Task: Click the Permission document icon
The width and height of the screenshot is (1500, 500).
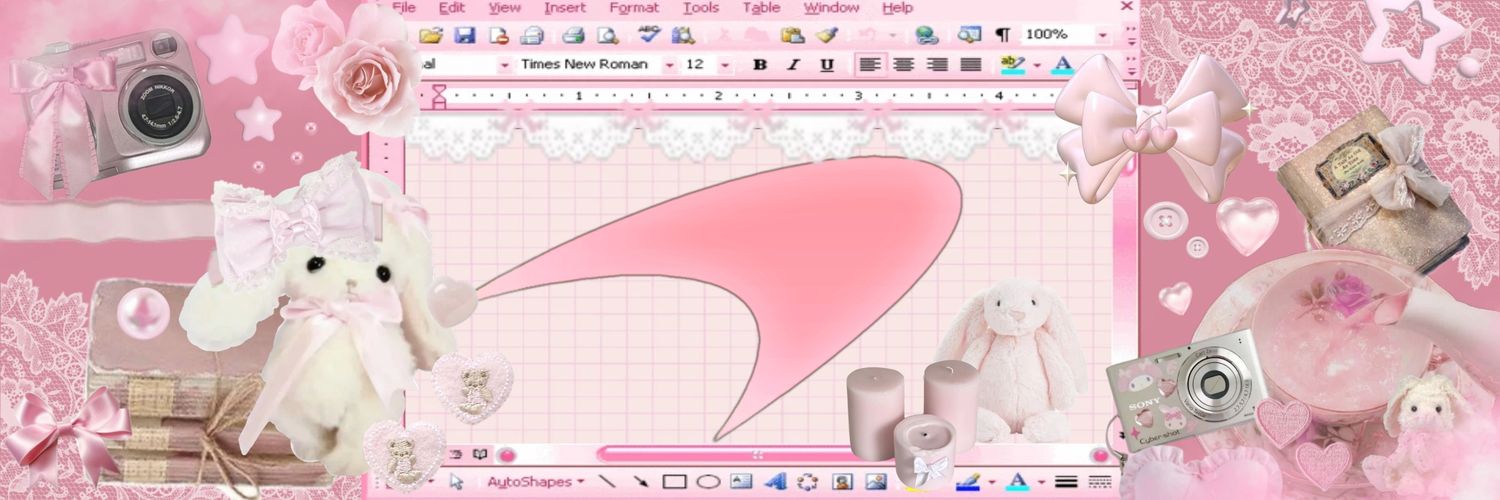Action: (499, 35)
